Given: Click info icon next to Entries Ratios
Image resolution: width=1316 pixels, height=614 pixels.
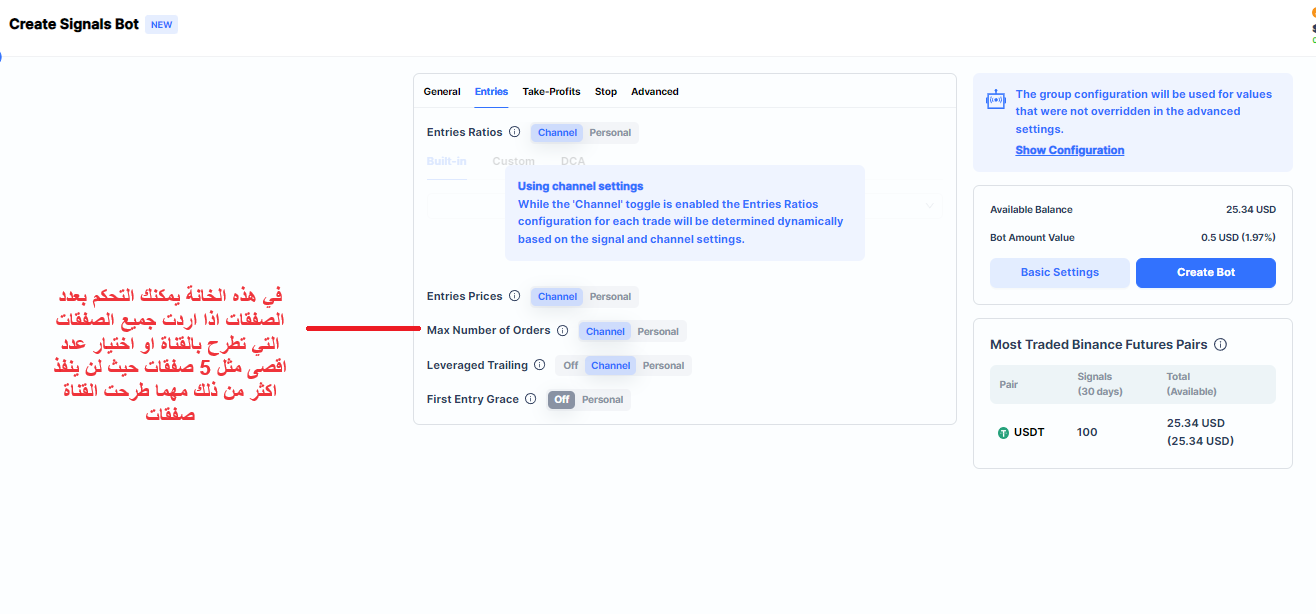Looking at the screenshot, I should pyautogui.click(x=514, y=132).
